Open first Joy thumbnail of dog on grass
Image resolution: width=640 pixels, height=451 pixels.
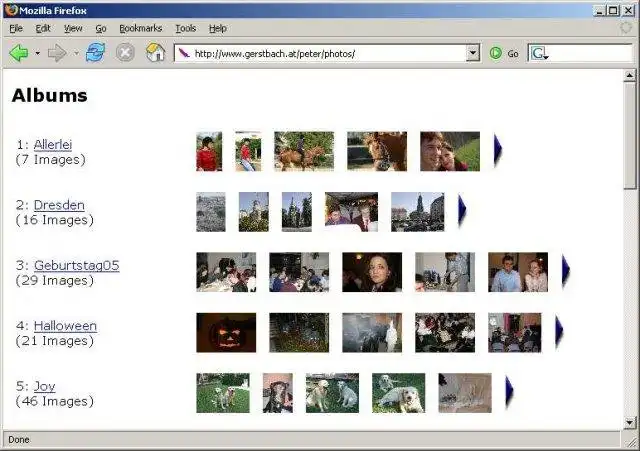click(223, 393)
